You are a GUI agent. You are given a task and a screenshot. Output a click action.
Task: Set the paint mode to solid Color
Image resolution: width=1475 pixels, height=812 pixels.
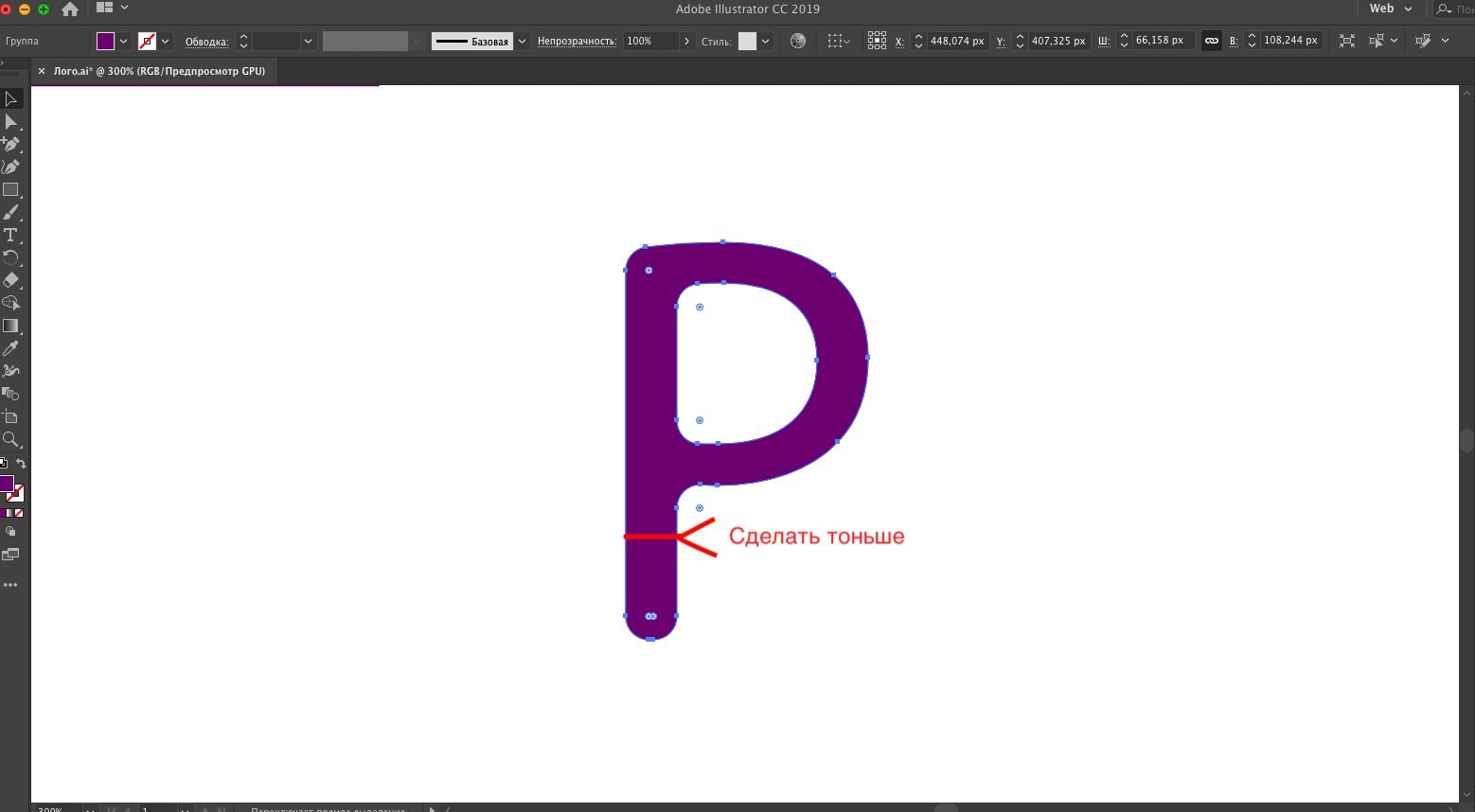[x=3, y=513]
